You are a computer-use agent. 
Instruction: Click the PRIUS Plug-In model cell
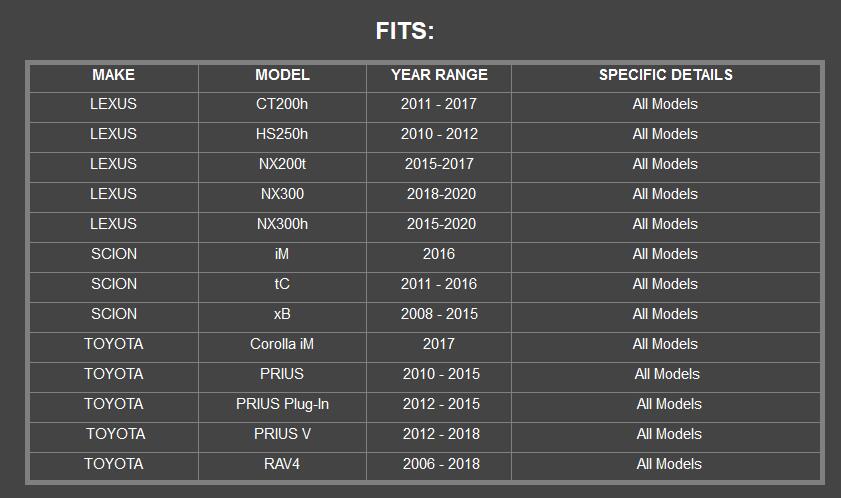tap(282, 404)
